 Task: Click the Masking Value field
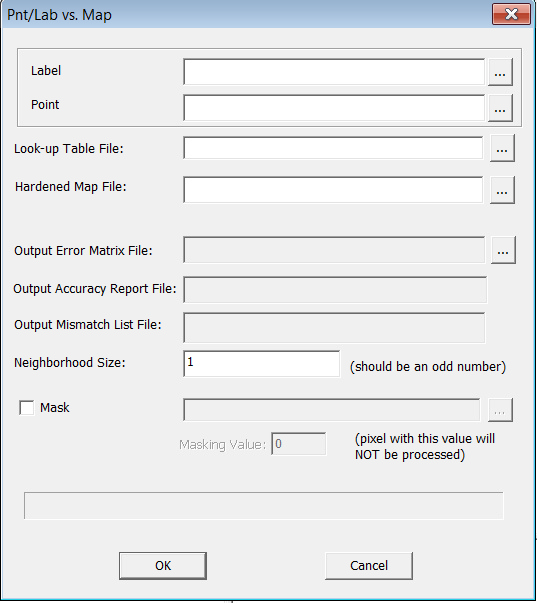coord(299,444)
